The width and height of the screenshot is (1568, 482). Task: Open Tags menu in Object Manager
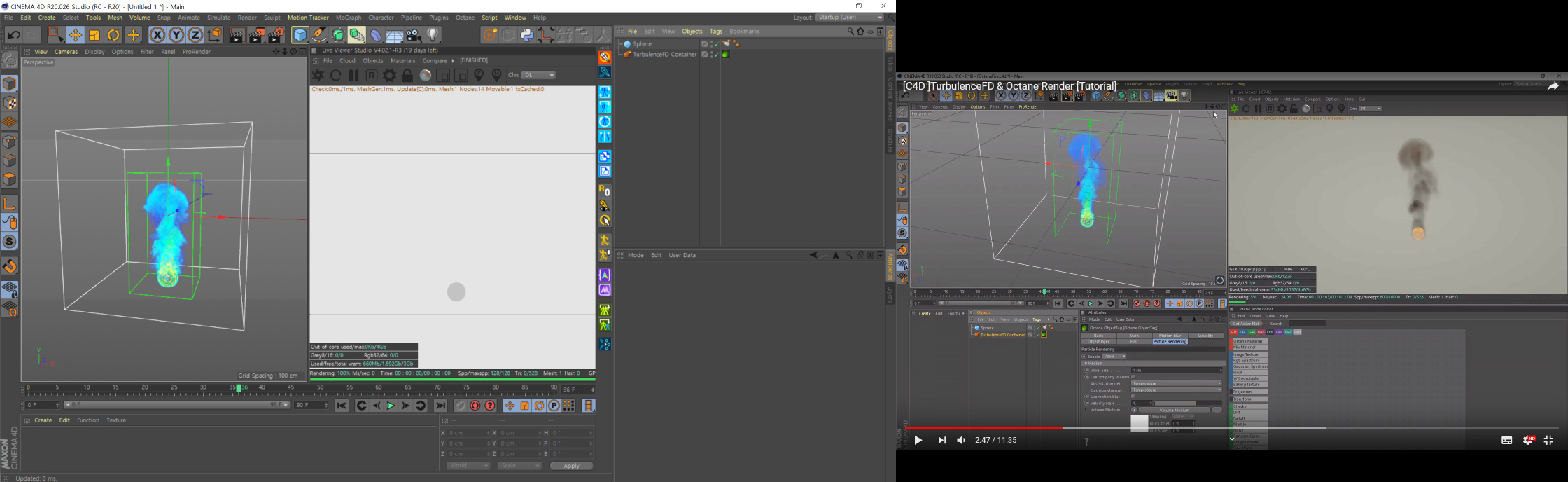pyautogui.click(x=716, y=32)
